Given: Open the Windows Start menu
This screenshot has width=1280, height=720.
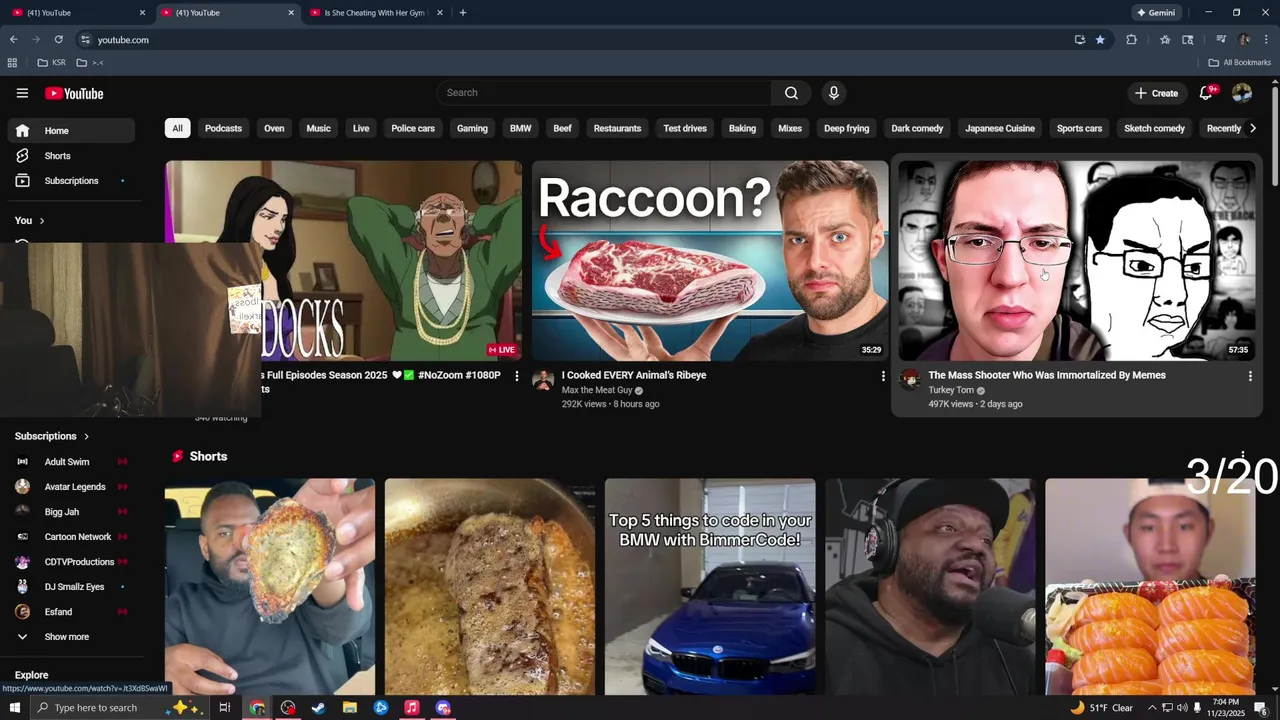Looking at the screenshot, I should (14, 708).
